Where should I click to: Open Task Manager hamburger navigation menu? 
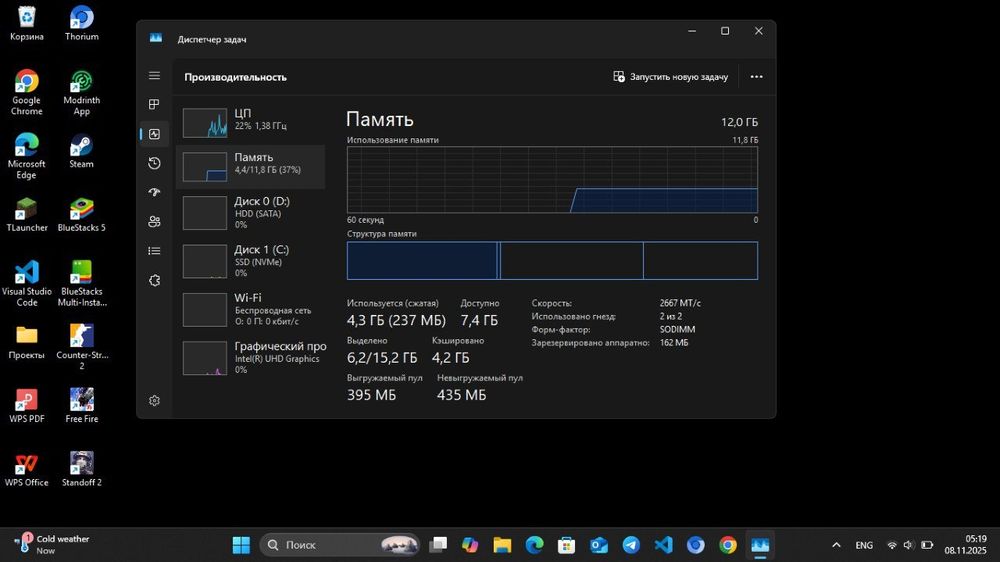click(154, 75)
